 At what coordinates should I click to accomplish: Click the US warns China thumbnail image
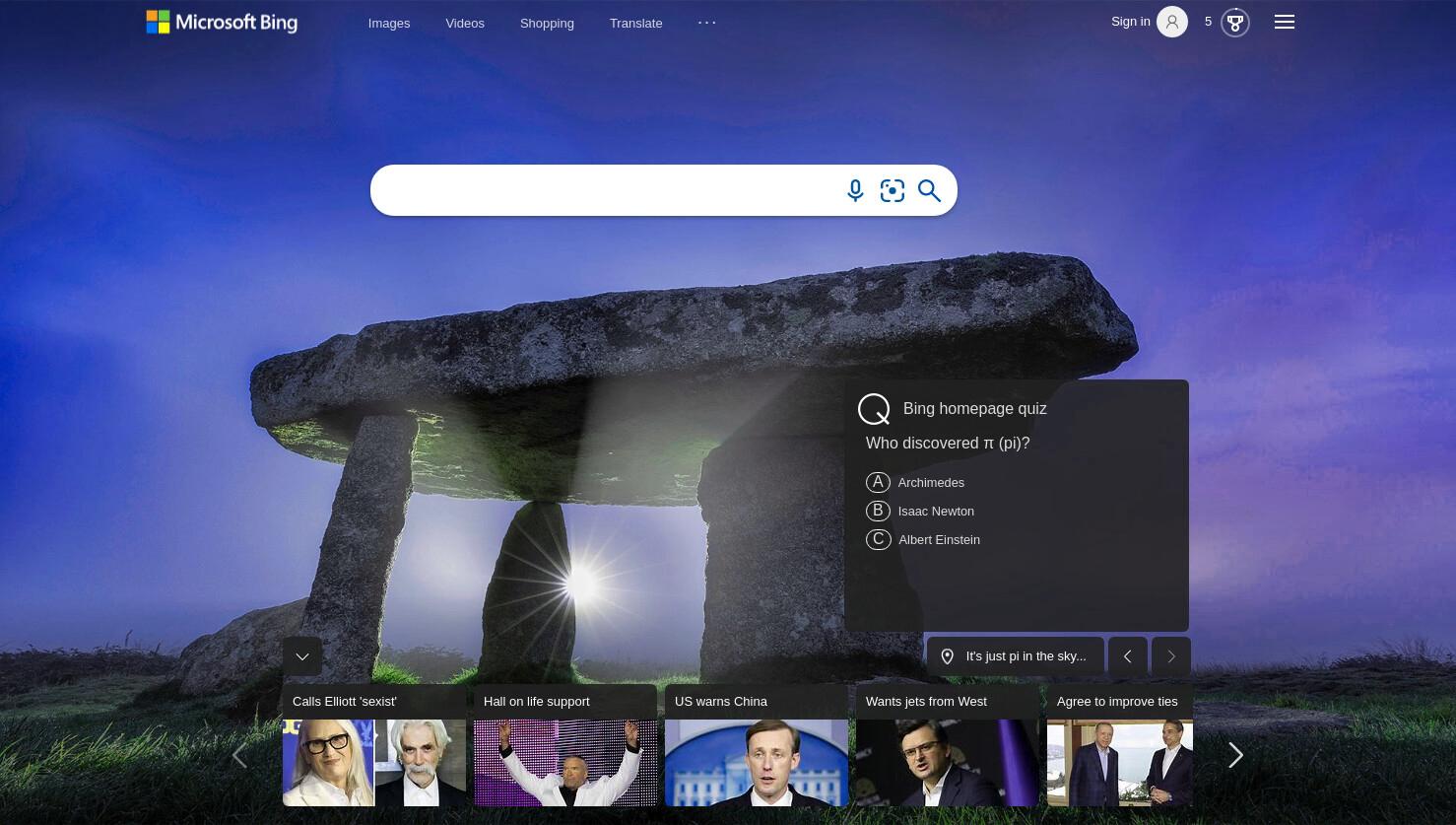coord(757,763)
